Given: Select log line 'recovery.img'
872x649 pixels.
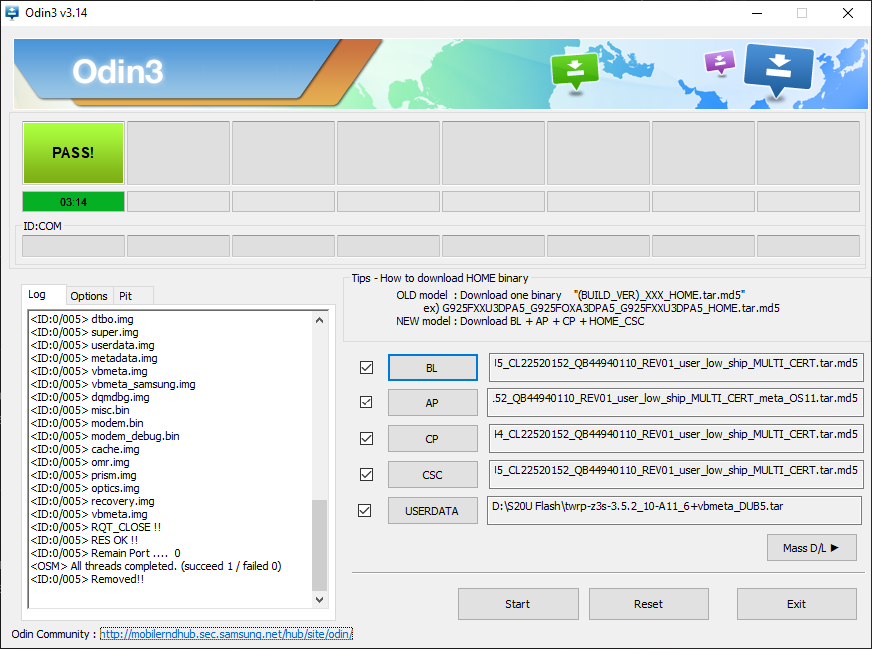Looking at the screenshot, I should tap(92, 501).
